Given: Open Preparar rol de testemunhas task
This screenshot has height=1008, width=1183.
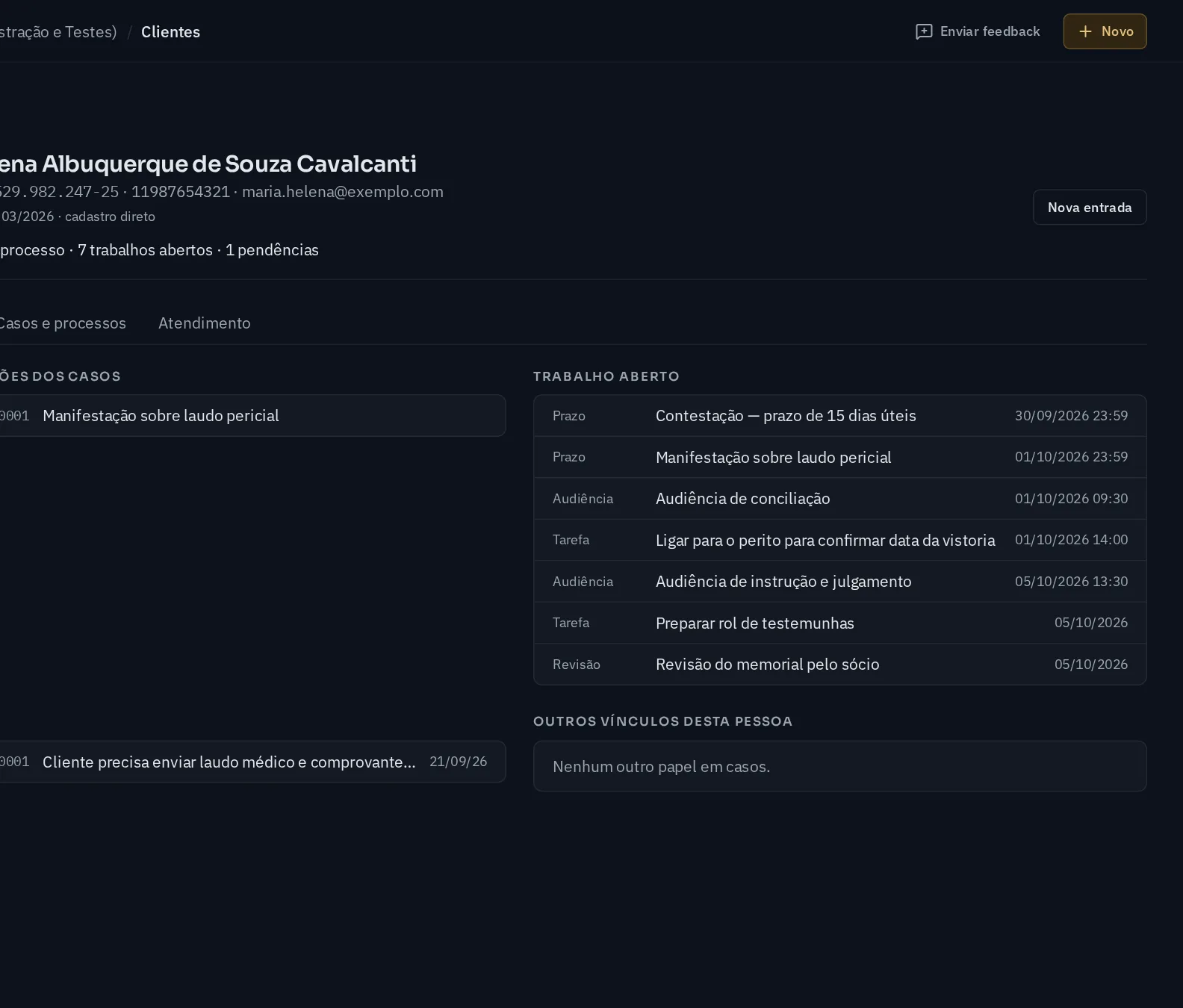Looking at the screenshot, I should (840, 623).
